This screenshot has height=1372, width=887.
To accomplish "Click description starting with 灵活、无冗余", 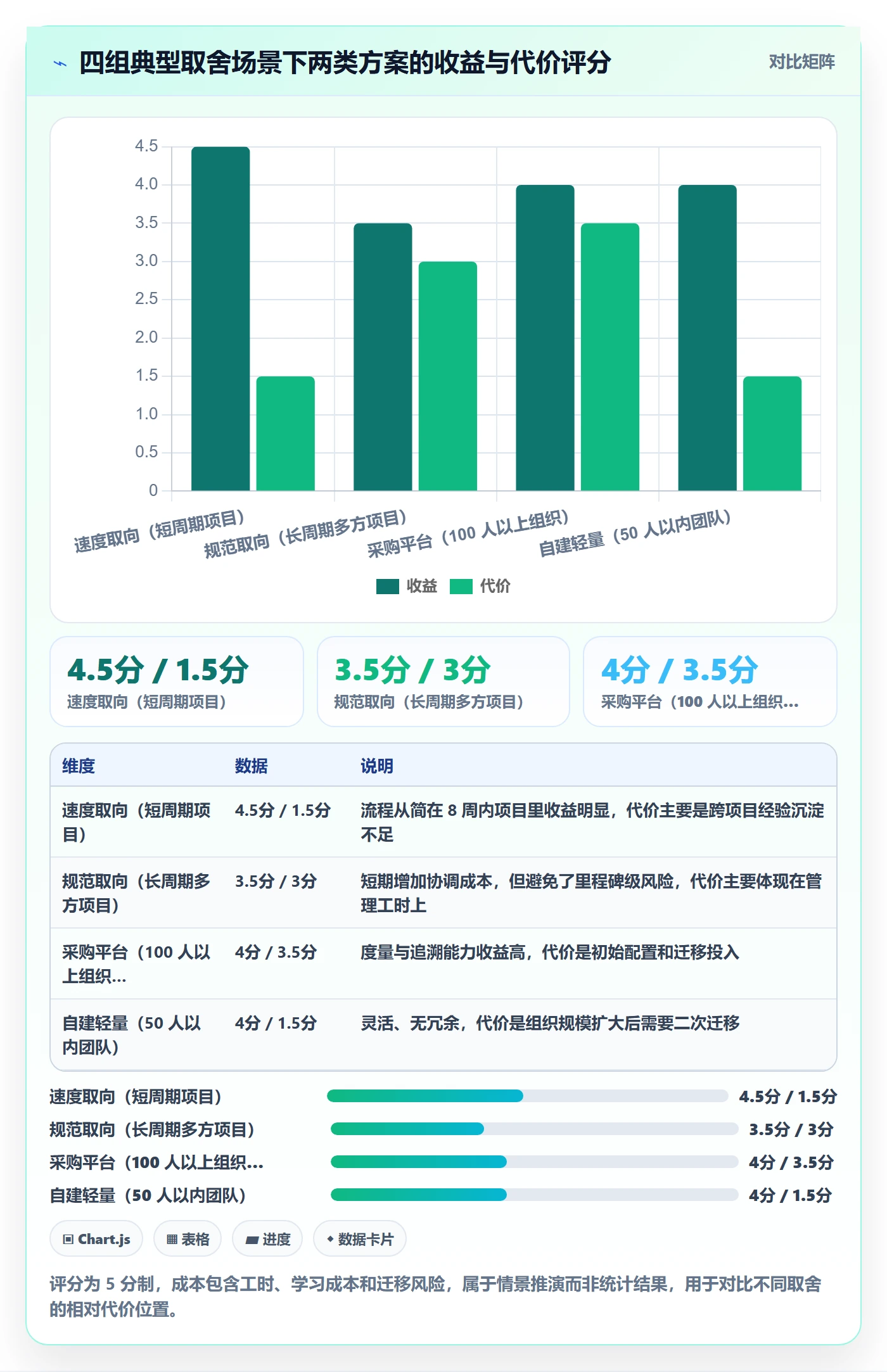I will pyautogui.click(x=550, y=1023).
